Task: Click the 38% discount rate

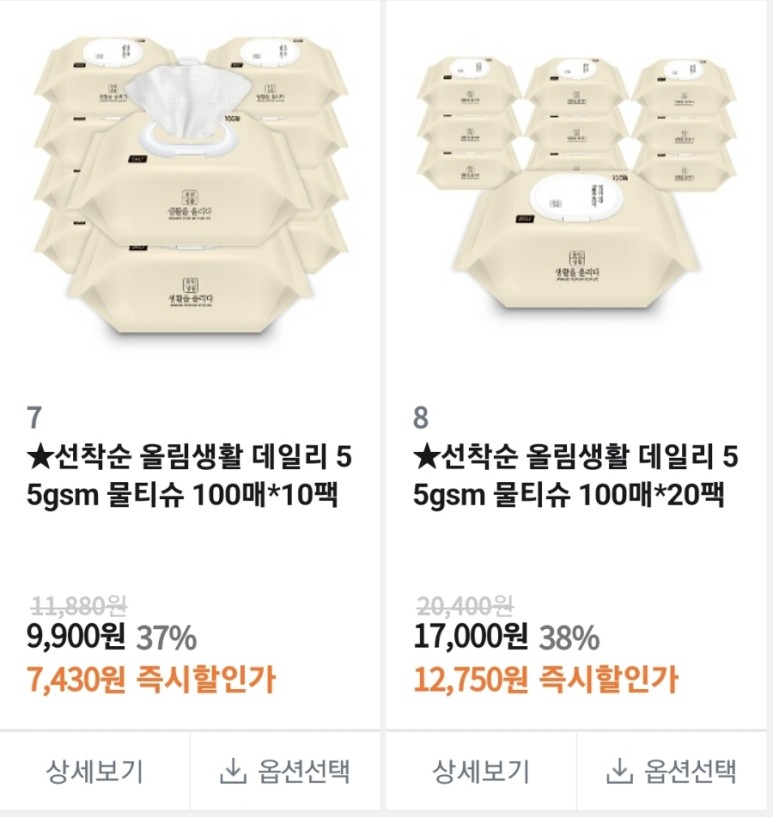Action: coord(569,638)
